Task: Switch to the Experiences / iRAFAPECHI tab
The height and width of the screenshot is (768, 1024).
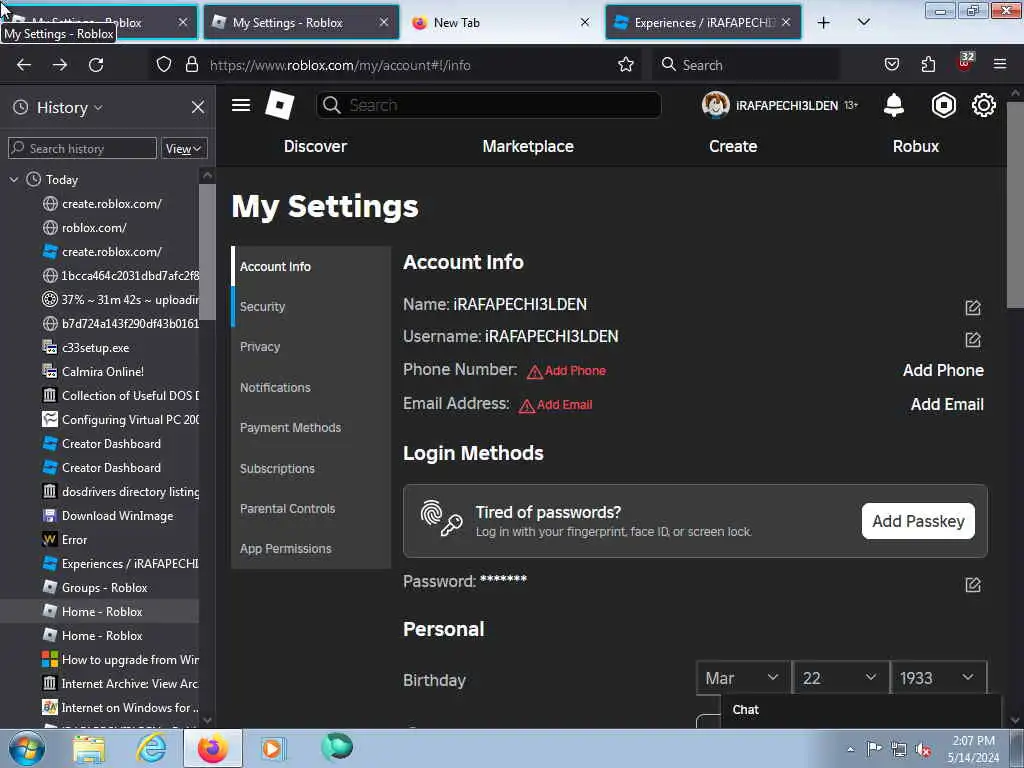Action: pyautogui.click(x=703, y=23)
